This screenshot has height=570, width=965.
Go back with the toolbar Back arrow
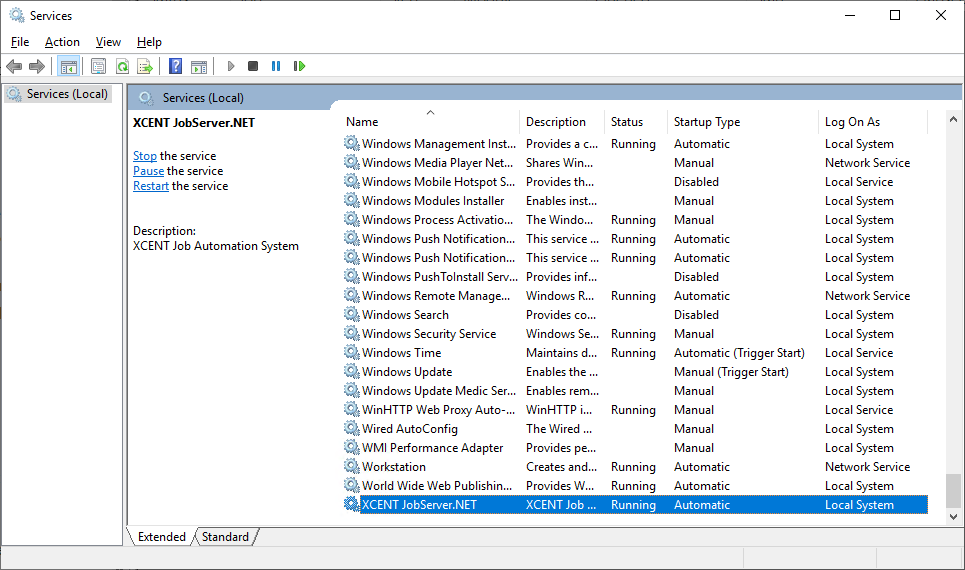click(x=14, y=66)
